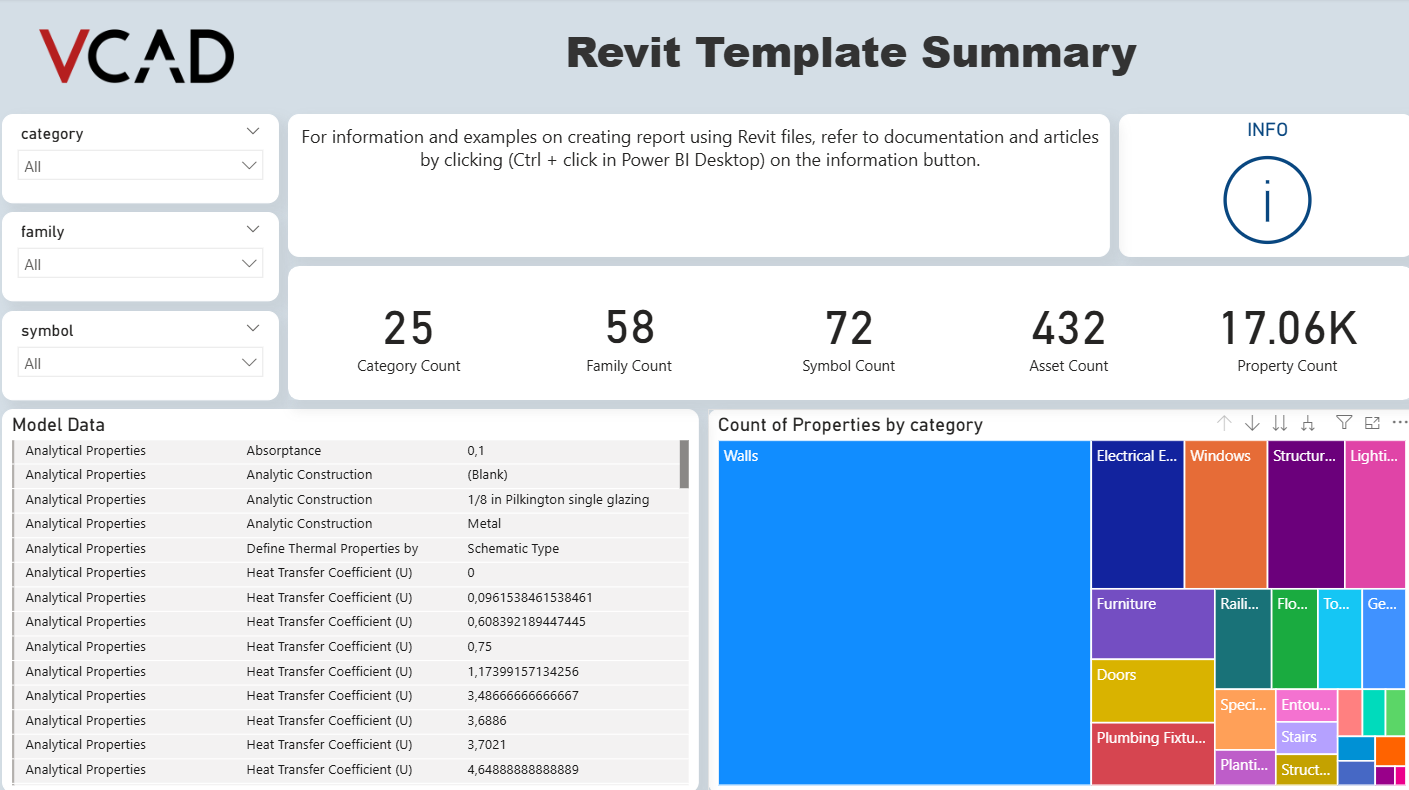Open the symbol slicer dropdown showing All
Image resolution: width=1409 pixels, height=790 pixels.
[x=140, y=363]
